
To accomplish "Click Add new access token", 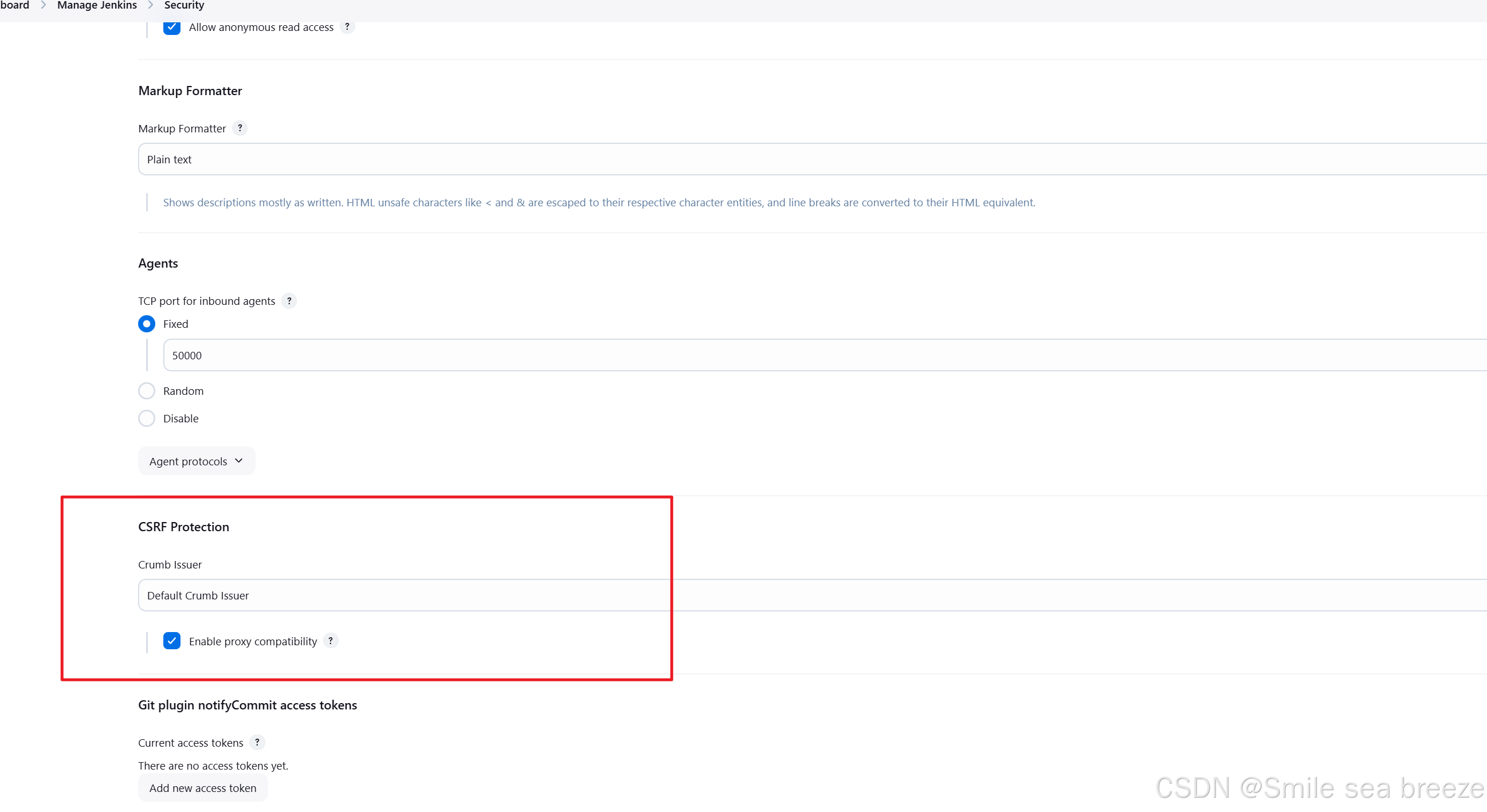I will click(202, 787).
